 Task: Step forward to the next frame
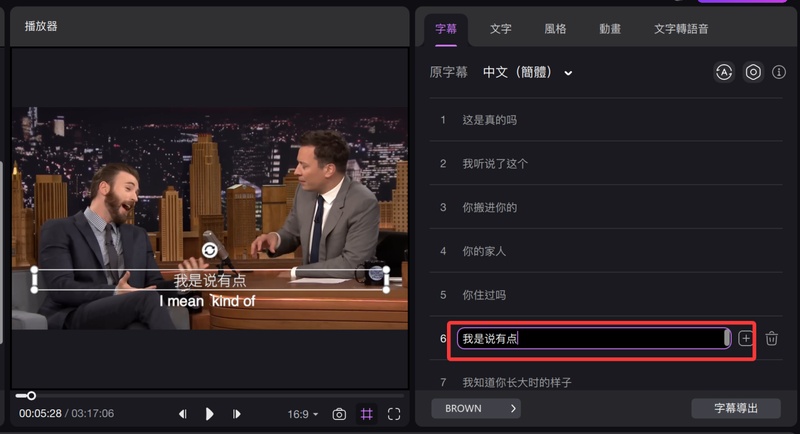tap(237, 414)
